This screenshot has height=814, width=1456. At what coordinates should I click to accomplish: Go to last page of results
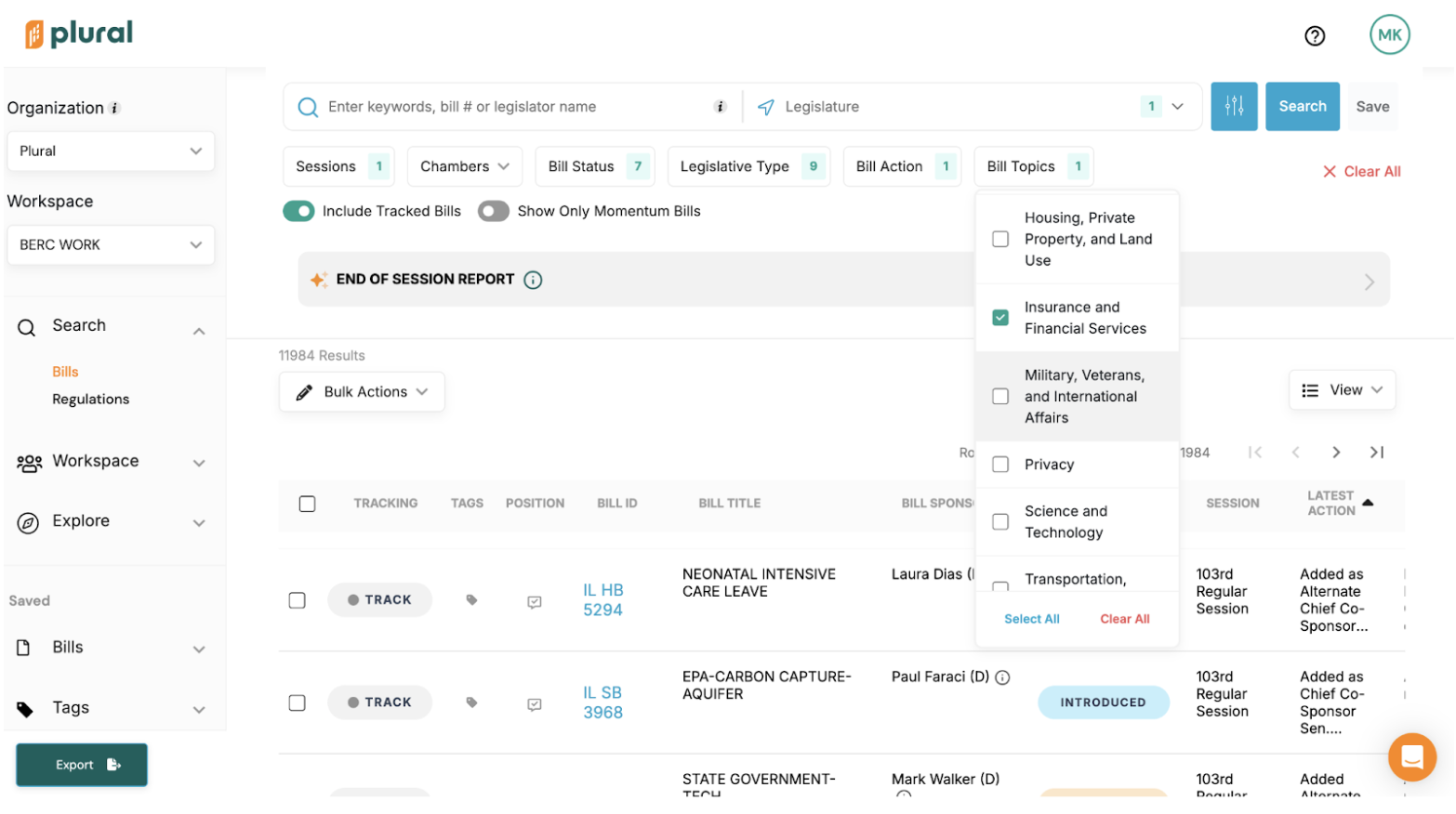[1376, 453]
